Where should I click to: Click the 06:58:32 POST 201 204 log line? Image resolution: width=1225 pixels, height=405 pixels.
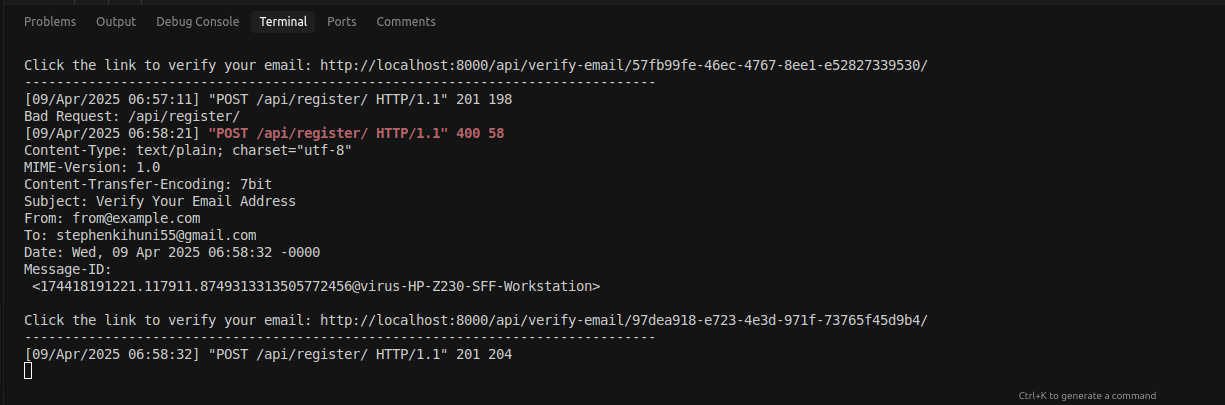coord(268,354)
